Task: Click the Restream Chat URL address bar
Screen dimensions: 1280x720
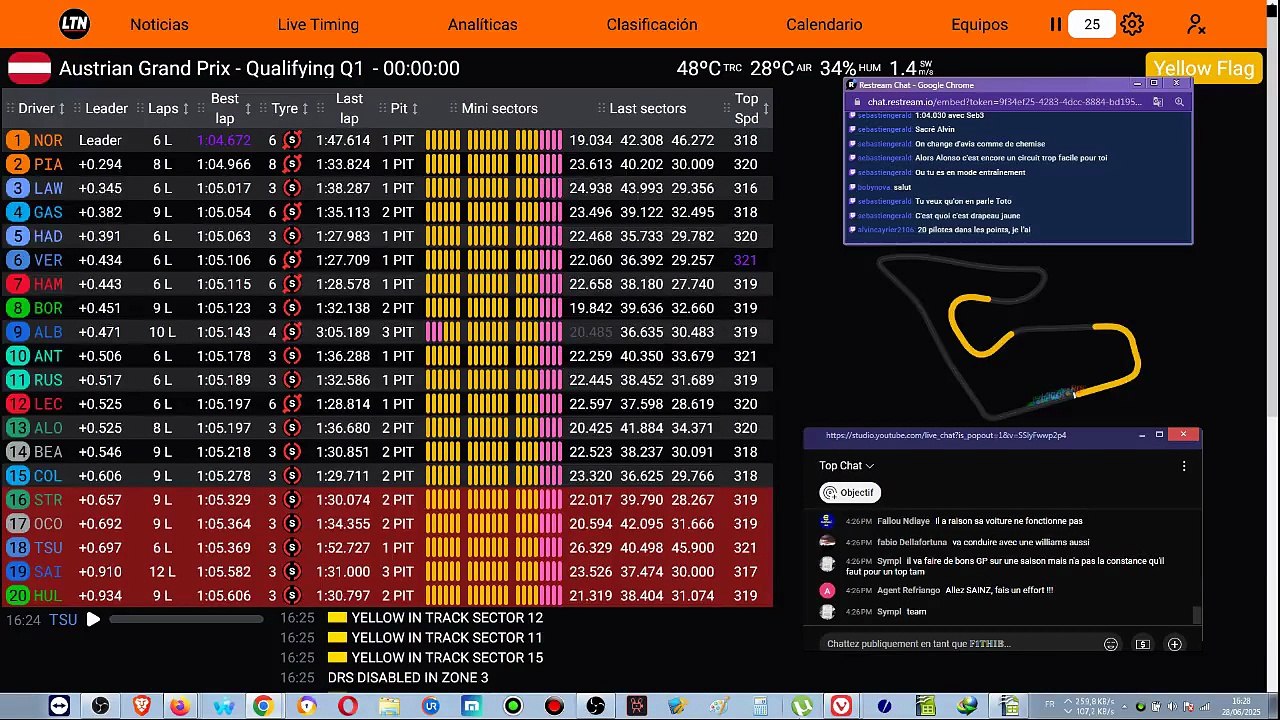Action: point(1005,102)
